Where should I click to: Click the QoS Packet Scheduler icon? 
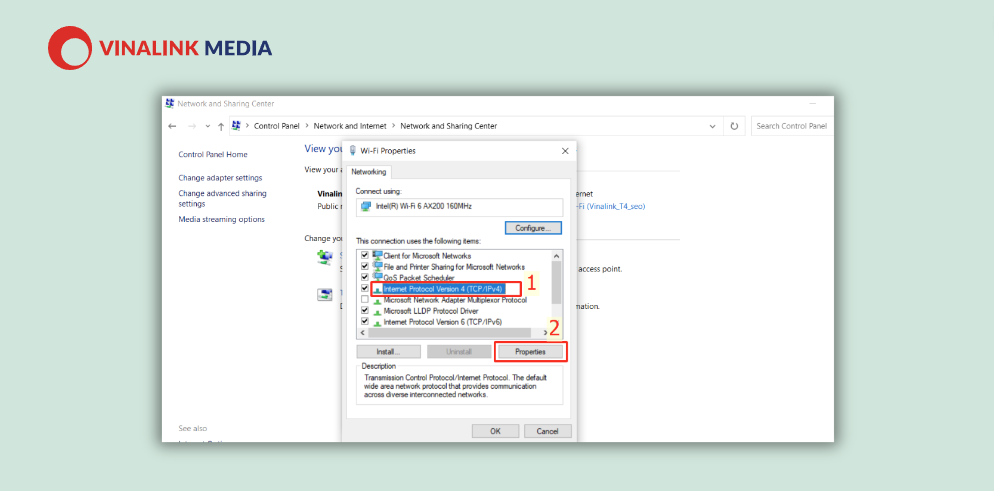pyautogui.click(x=377, y=277)
